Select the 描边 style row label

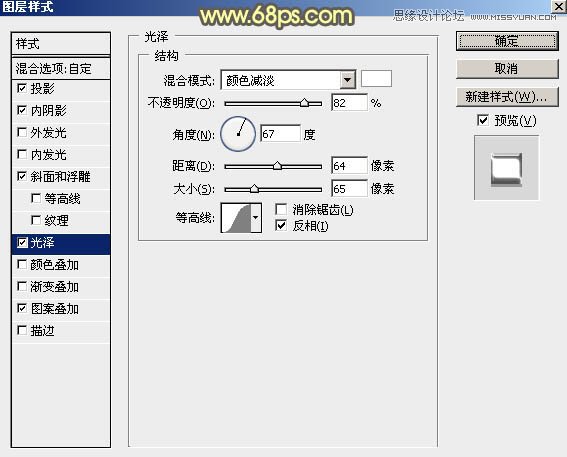pyautogui.click(x=43, y=330)
